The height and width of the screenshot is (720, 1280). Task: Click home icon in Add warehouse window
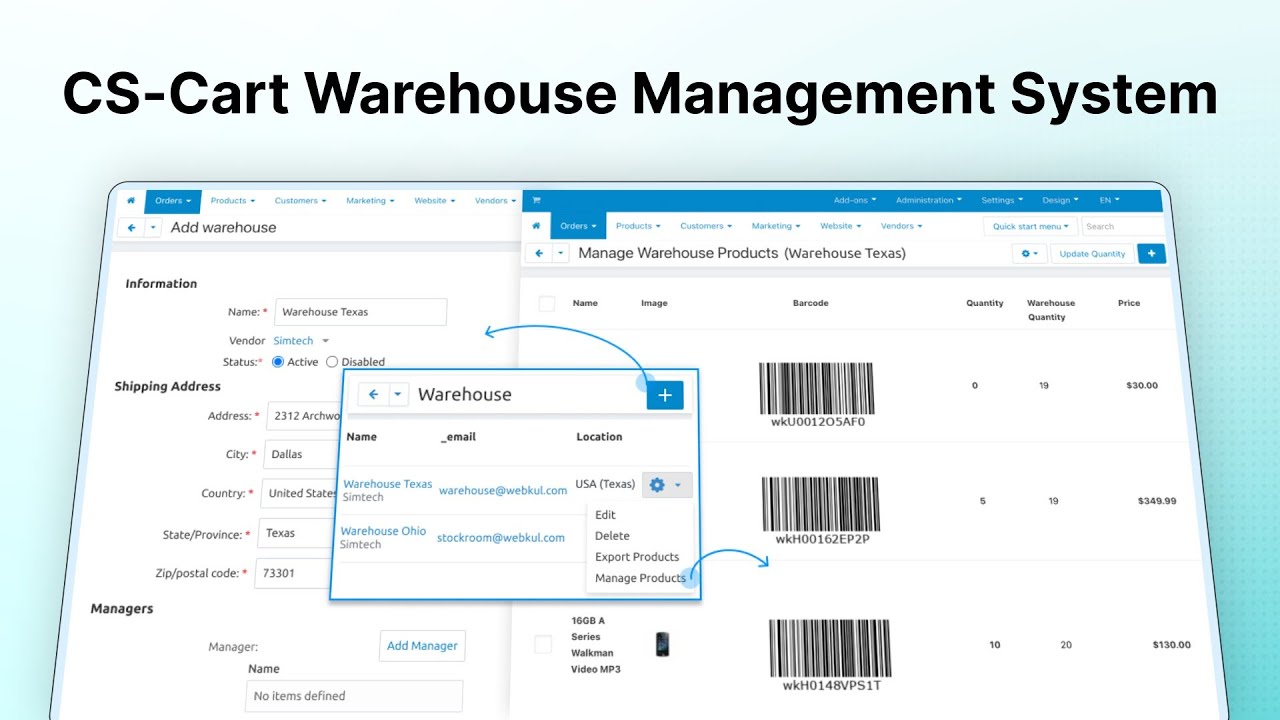click(x=131, y=201)
